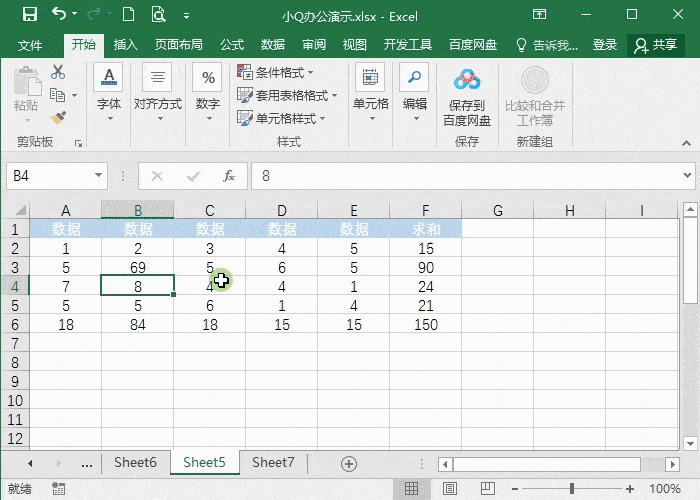Click the 共享 share button
Image resolution: width=700 pixels, height=500 pixels.
656,45
